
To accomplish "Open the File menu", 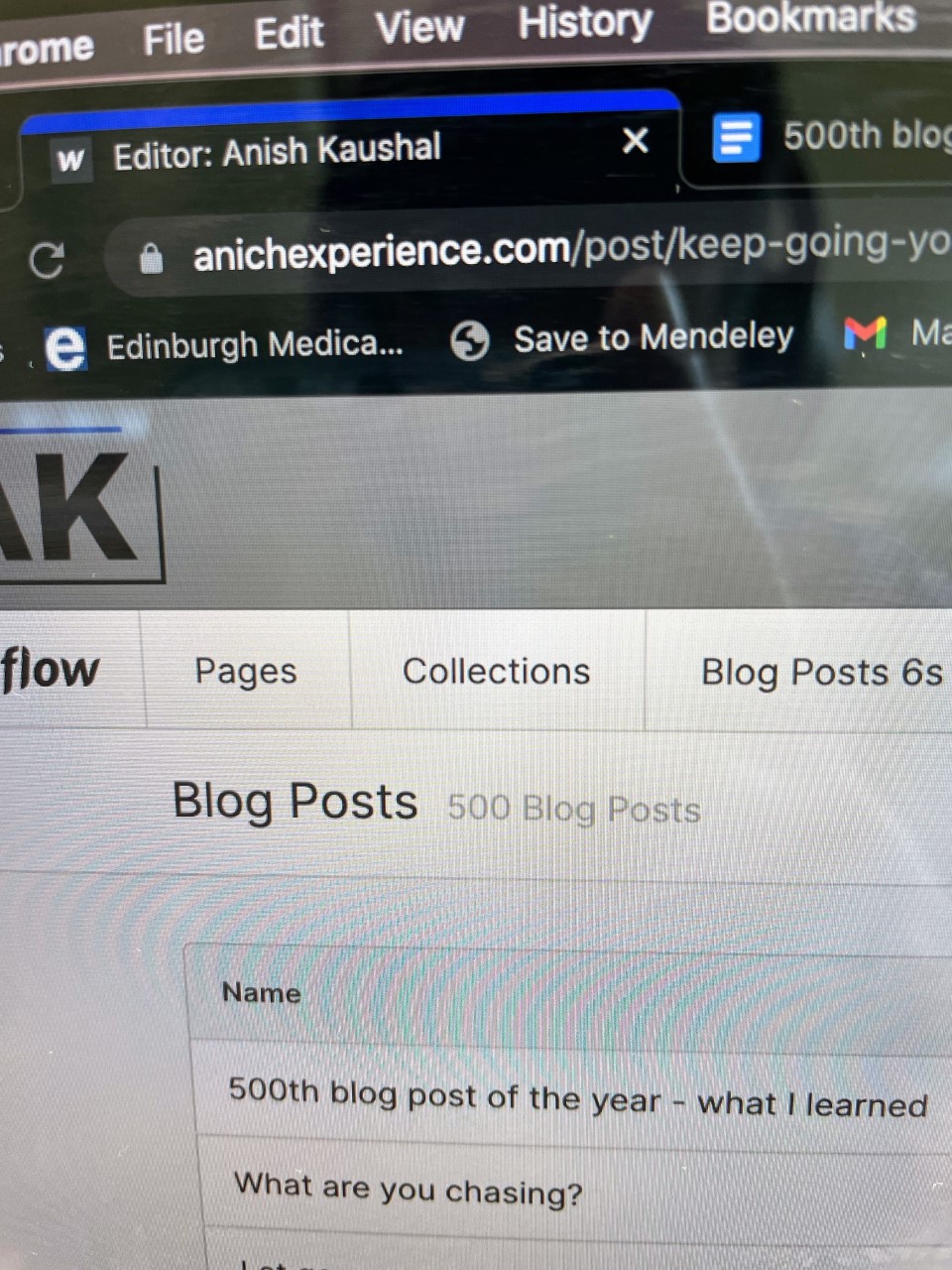I will [174, 39].
